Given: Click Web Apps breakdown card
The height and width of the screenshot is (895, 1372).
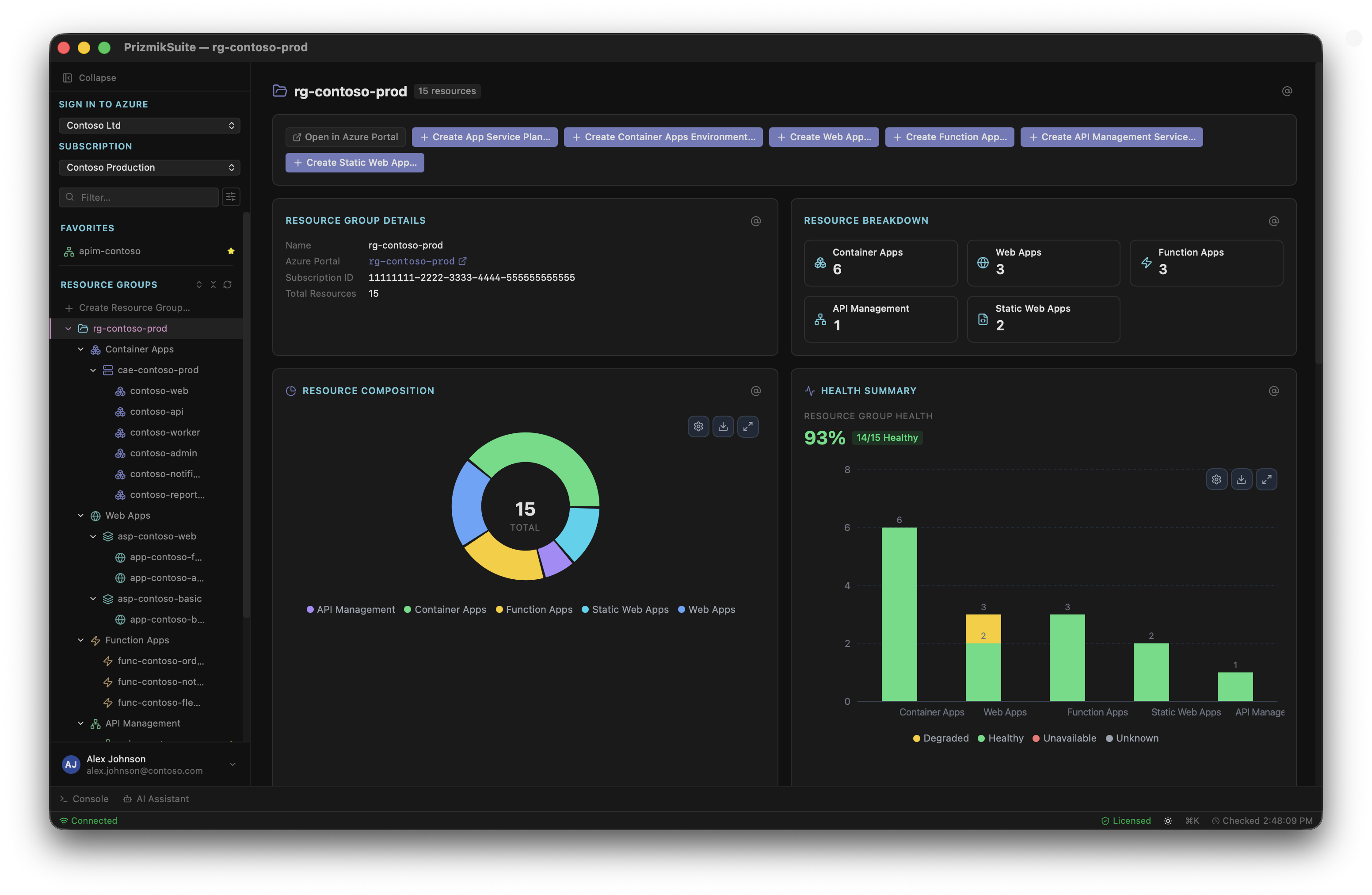Looking at the screenshot, I should (1044, 263).
